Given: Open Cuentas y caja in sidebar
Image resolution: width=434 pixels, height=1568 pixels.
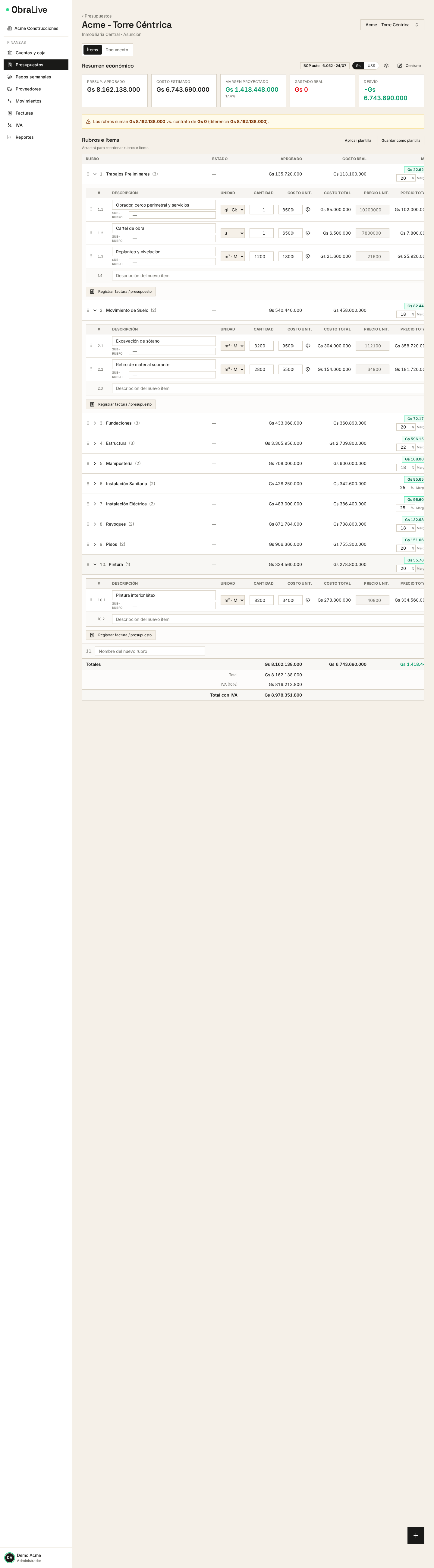Looking at the screenshot, I should tap(36, 53).
